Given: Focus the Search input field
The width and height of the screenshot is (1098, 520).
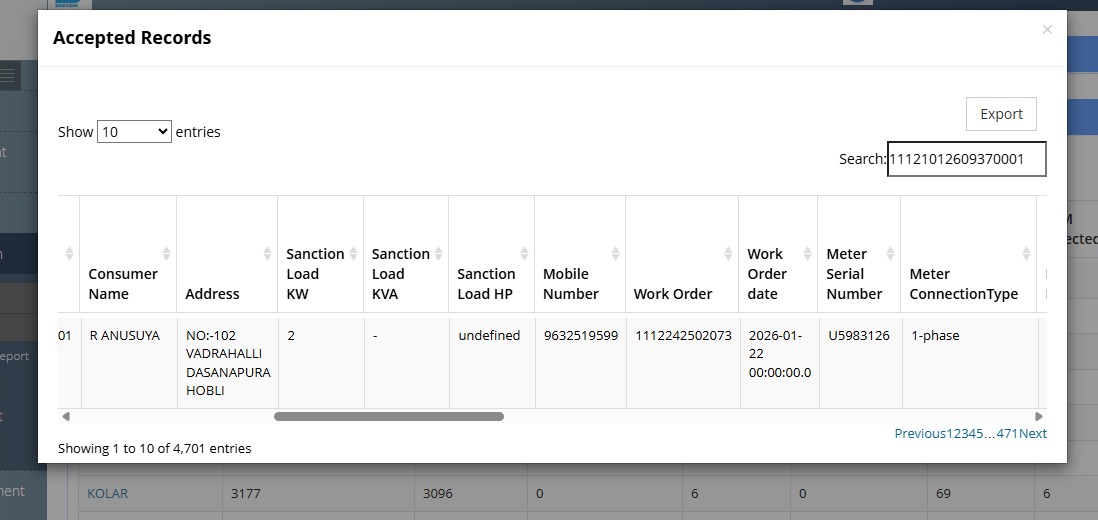Looking at the screenshot, I should [967, 159].
